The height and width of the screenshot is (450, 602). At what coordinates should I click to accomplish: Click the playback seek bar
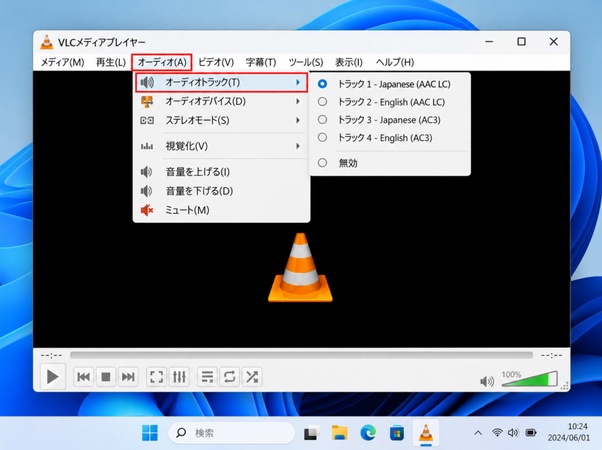point(301,355)
